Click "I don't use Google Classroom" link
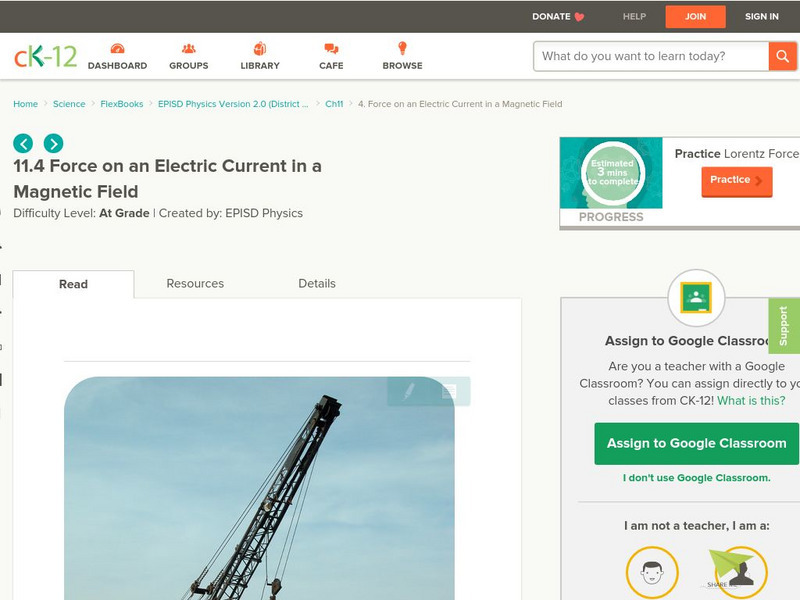 coord(696,478)
